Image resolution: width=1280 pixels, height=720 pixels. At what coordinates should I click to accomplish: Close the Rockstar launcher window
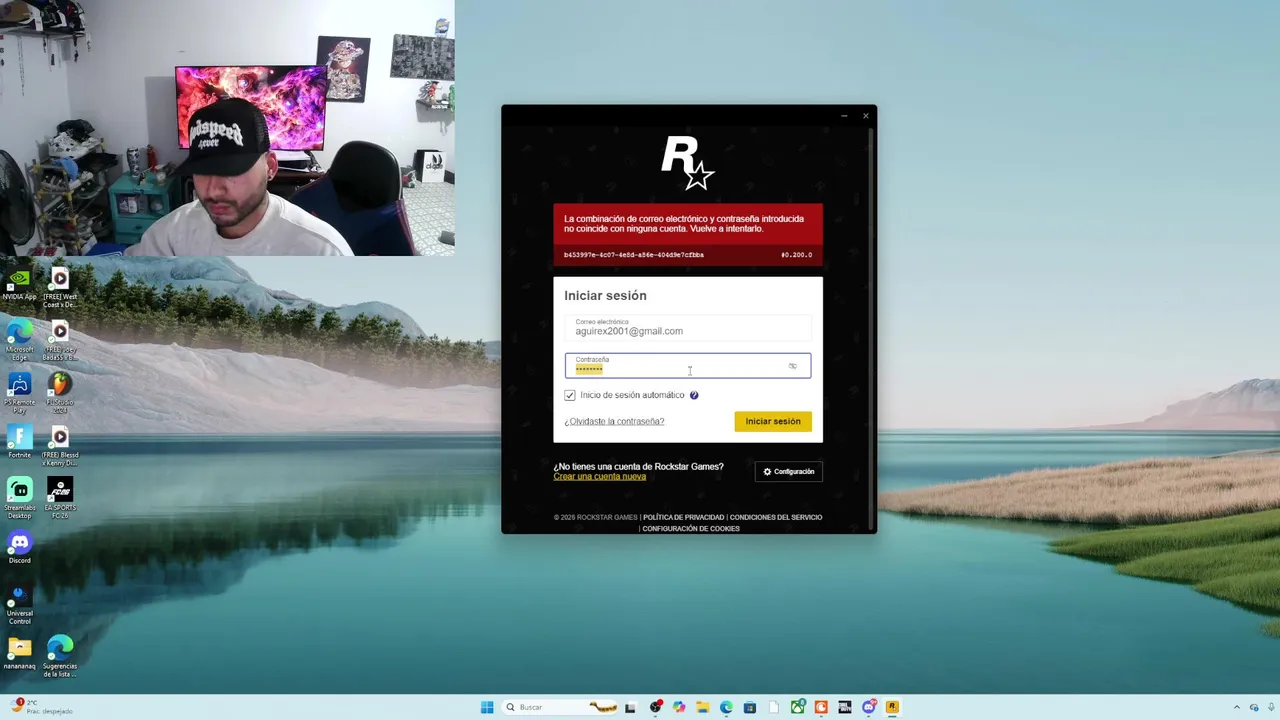(865, 116)
